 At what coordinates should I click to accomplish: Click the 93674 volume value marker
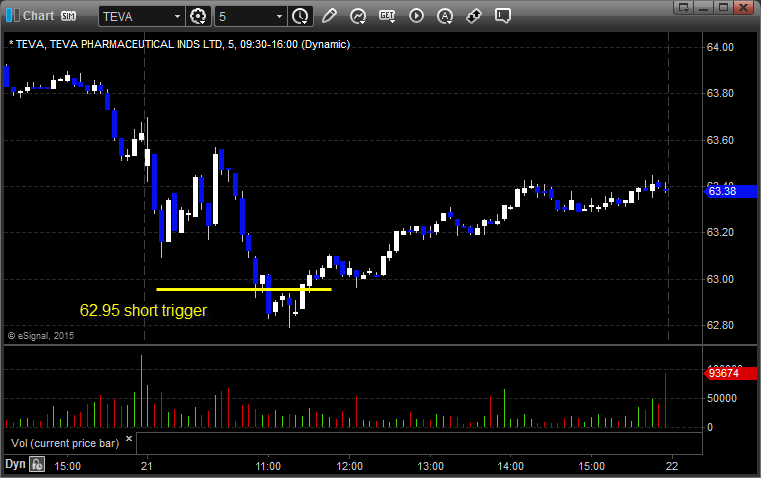click(x=729, y=373)
